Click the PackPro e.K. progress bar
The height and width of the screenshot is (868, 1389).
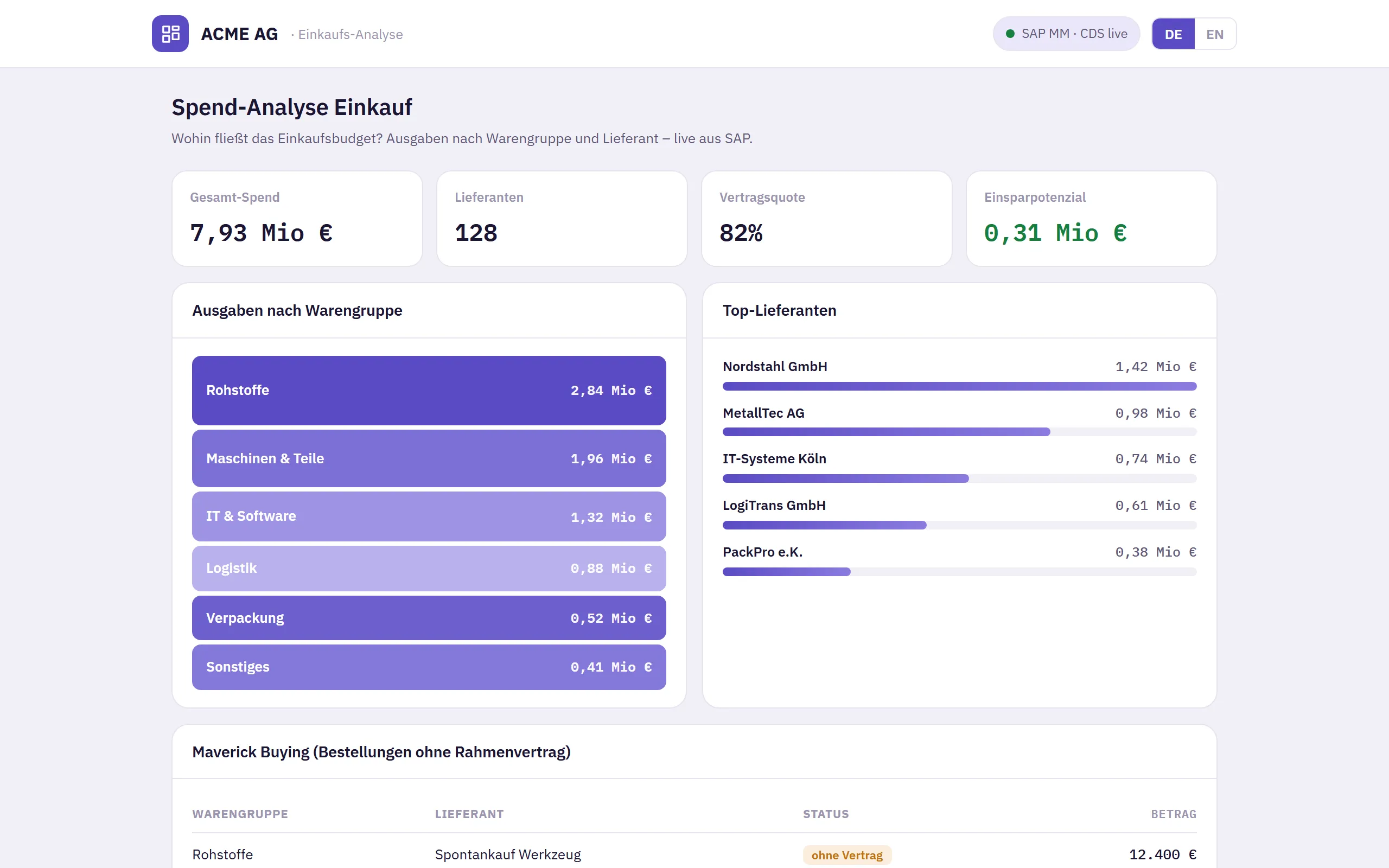click(x=959, y=572)
